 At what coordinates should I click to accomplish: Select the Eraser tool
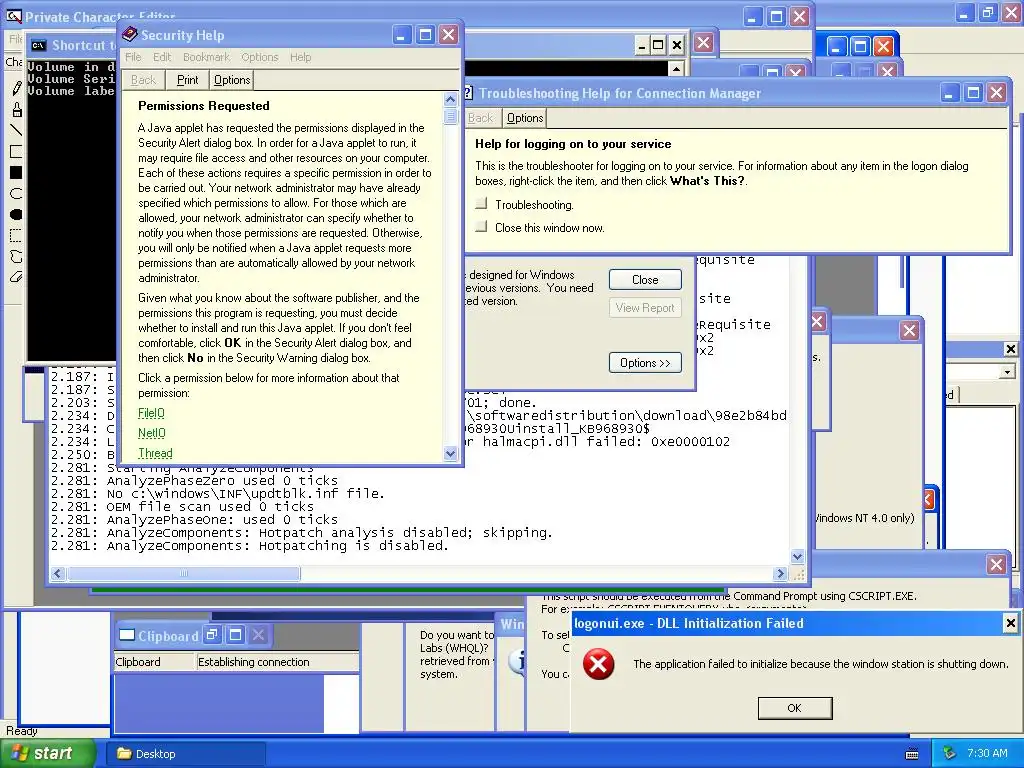click(16, 277)
